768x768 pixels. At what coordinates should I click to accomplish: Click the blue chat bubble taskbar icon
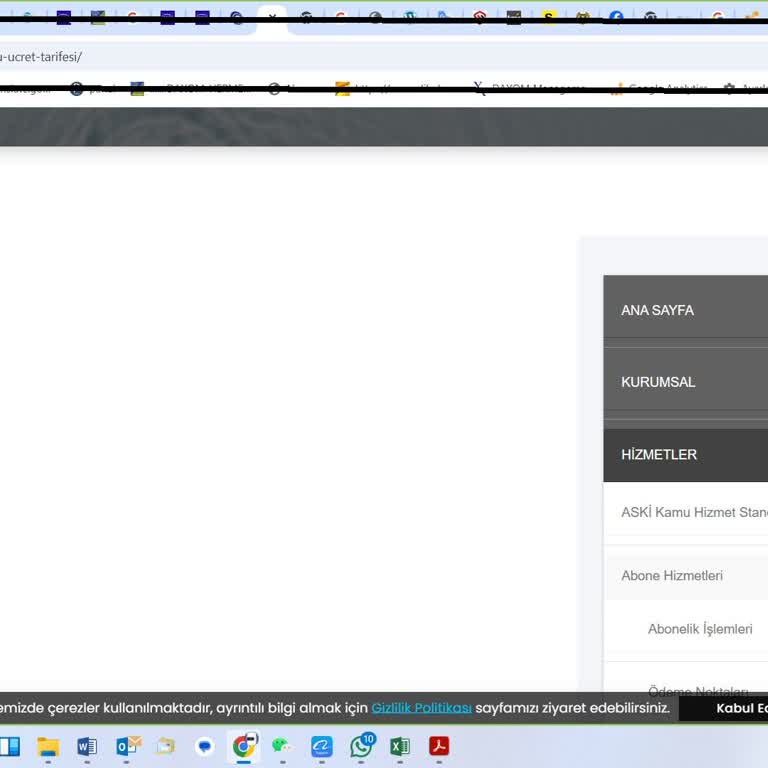(x=205, y=746)
